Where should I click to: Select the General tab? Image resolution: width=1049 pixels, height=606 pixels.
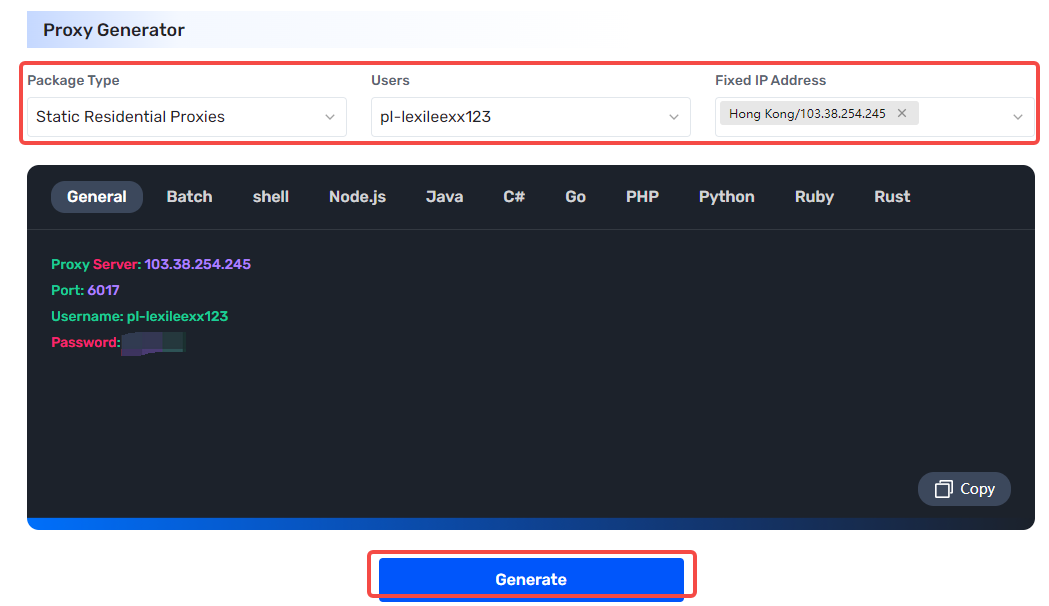[97, 197]
